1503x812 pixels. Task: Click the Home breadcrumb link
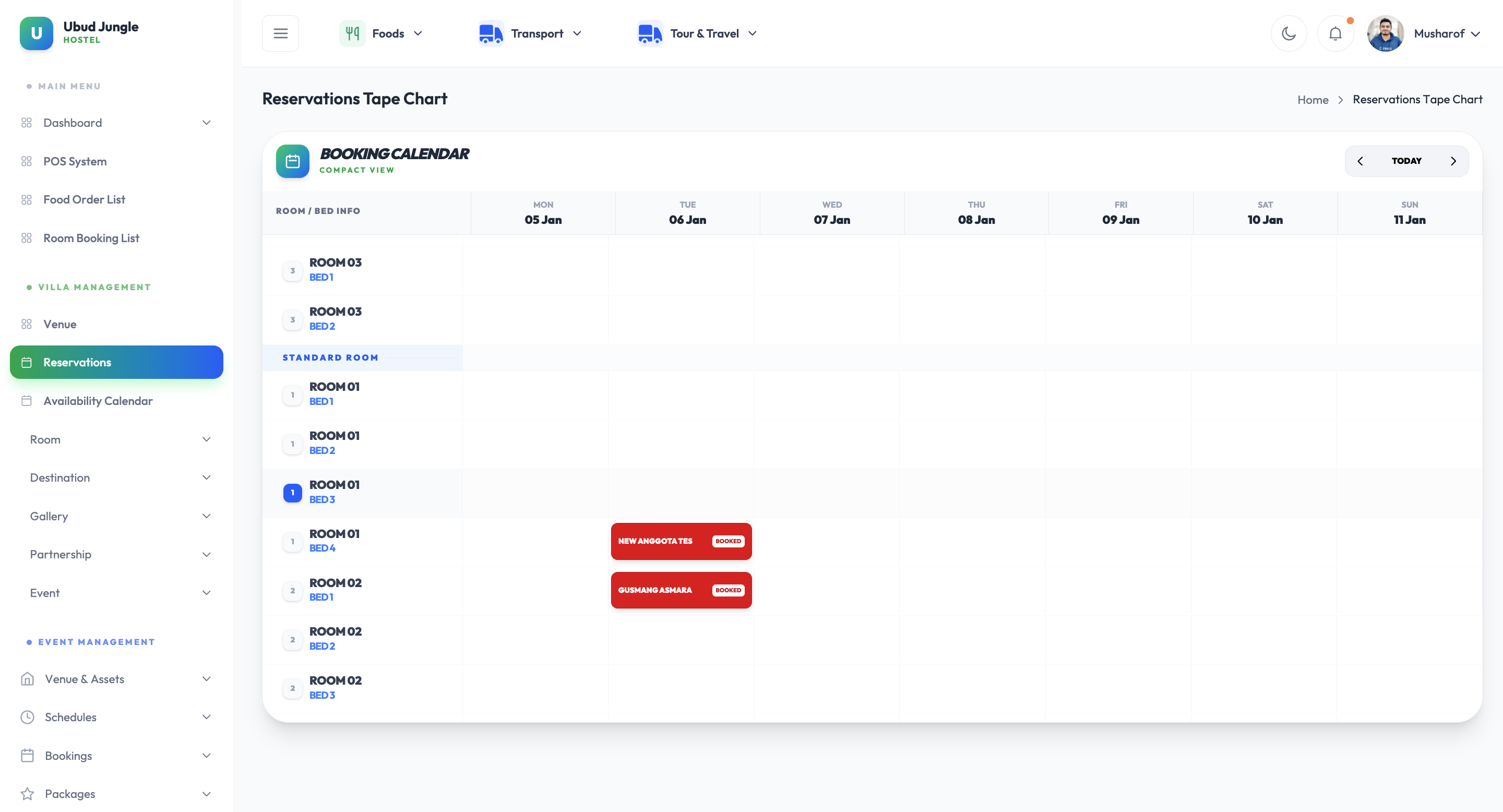point(1313,99)
